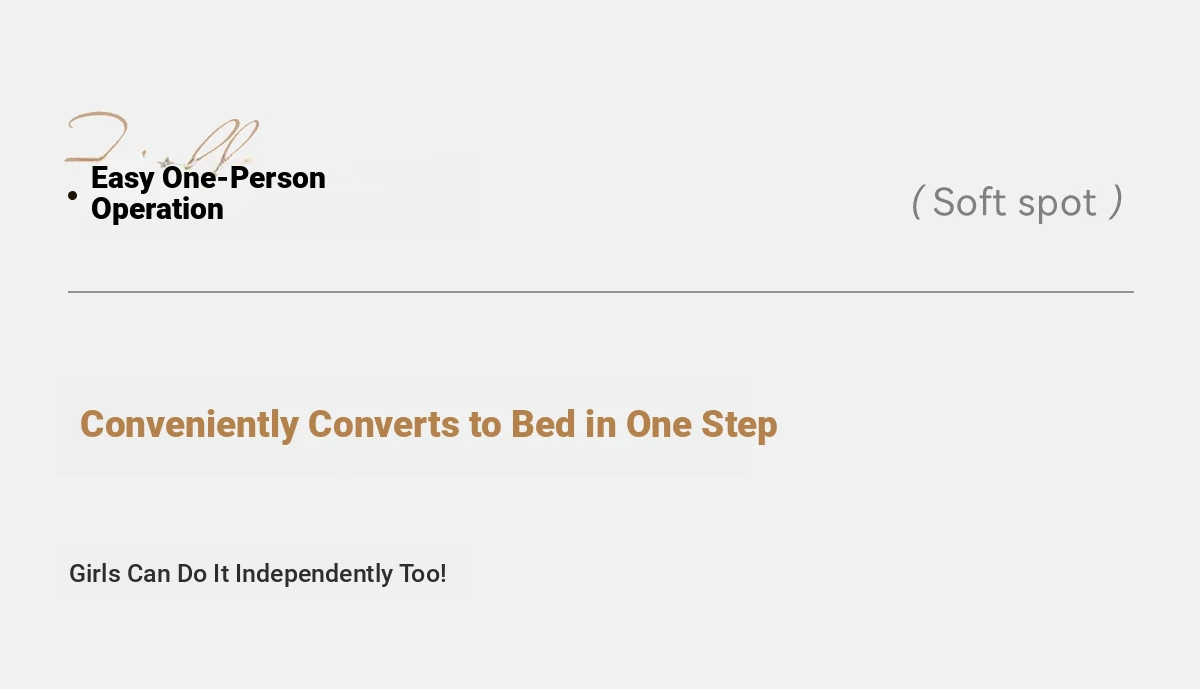Select the cursive signature flourish graphic
The width and height of the screenshot is (1200, 689).
pyautogui.click(x=163, y=139)
